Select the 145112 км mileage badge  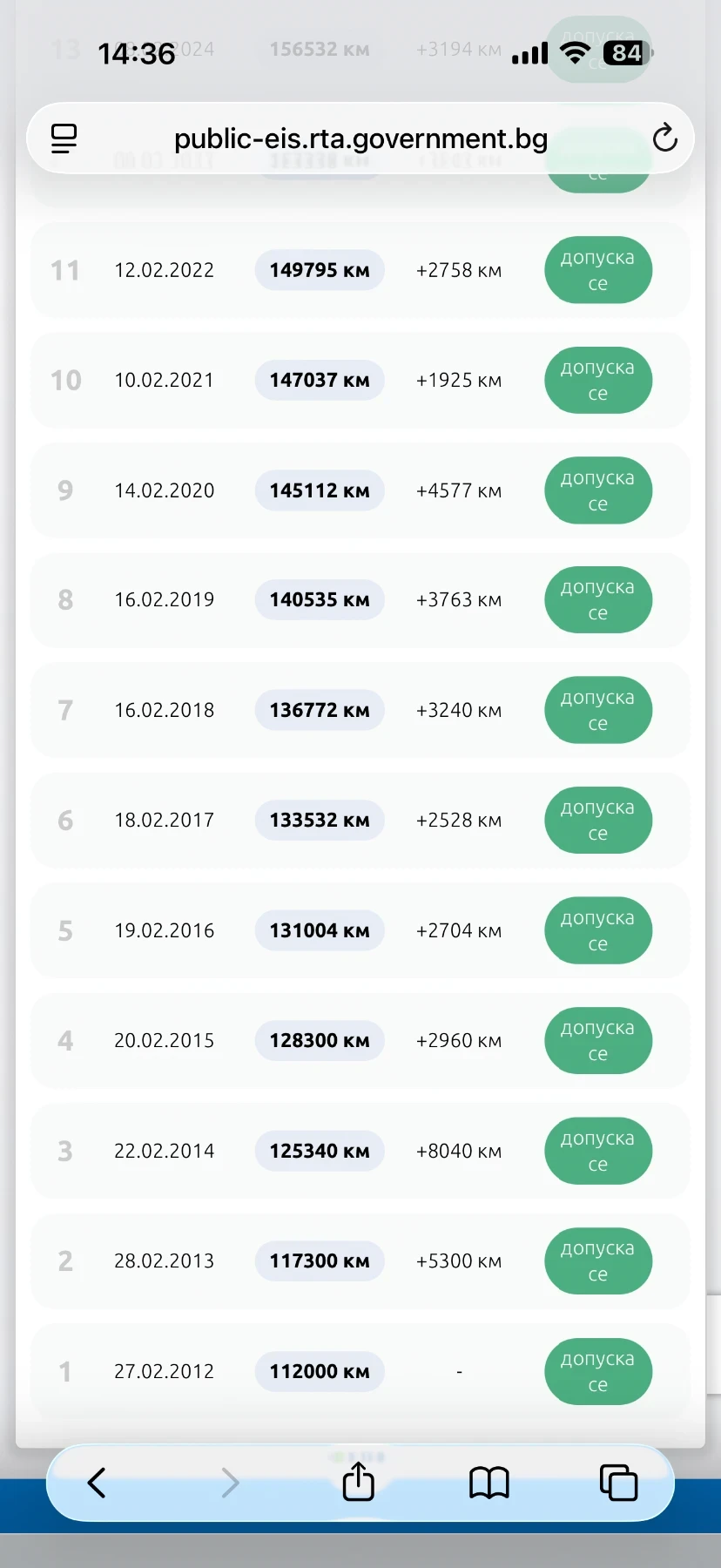point(320,490)
